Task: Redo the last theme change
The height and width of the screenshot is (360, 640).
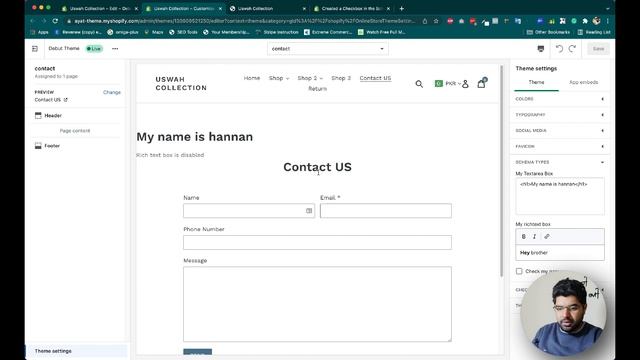Action: pyautogui.click(x=572, y=49)
